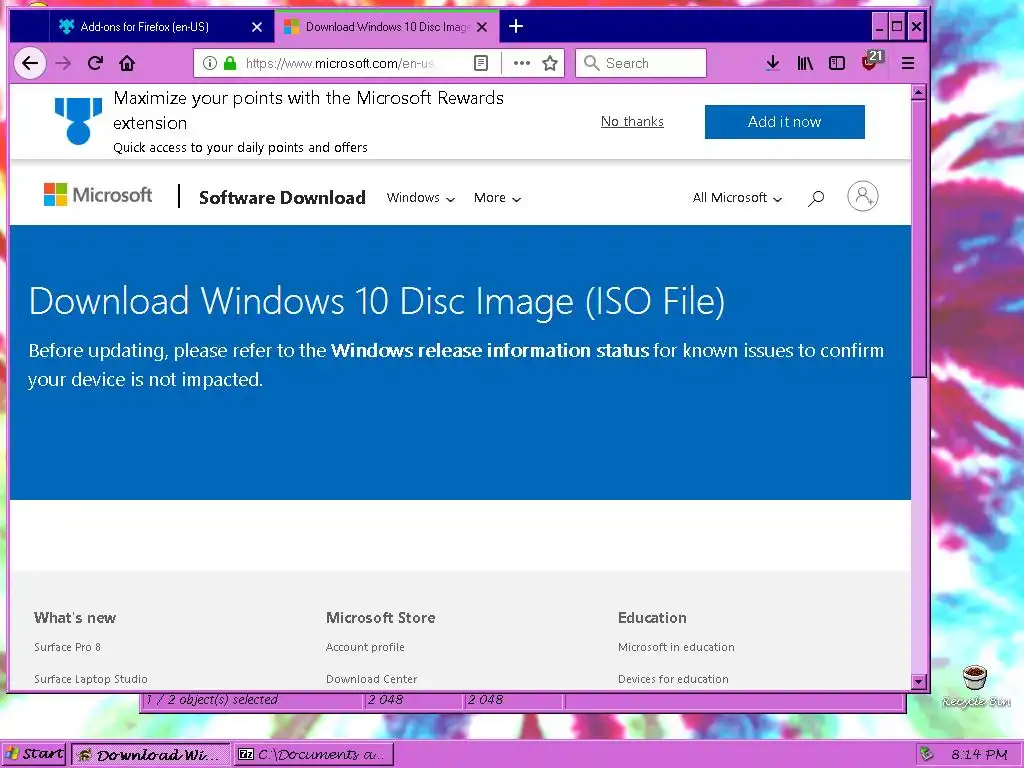Open the Surface Pro 8 link
Screen dimensions: 1024x768
point(67,647)
